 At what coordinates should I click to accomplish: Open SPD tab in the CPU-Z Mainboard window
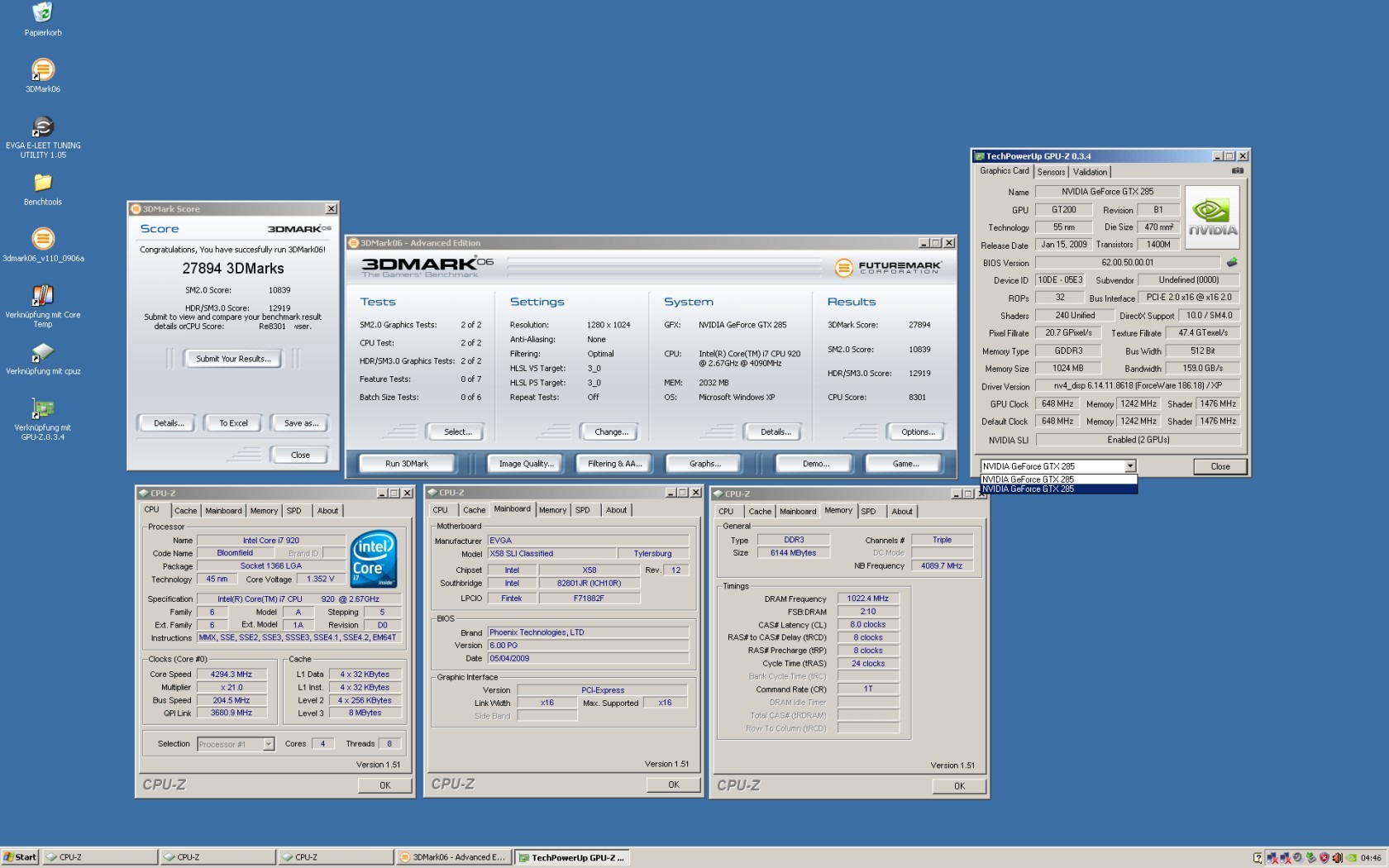click(x=583, y=510)
